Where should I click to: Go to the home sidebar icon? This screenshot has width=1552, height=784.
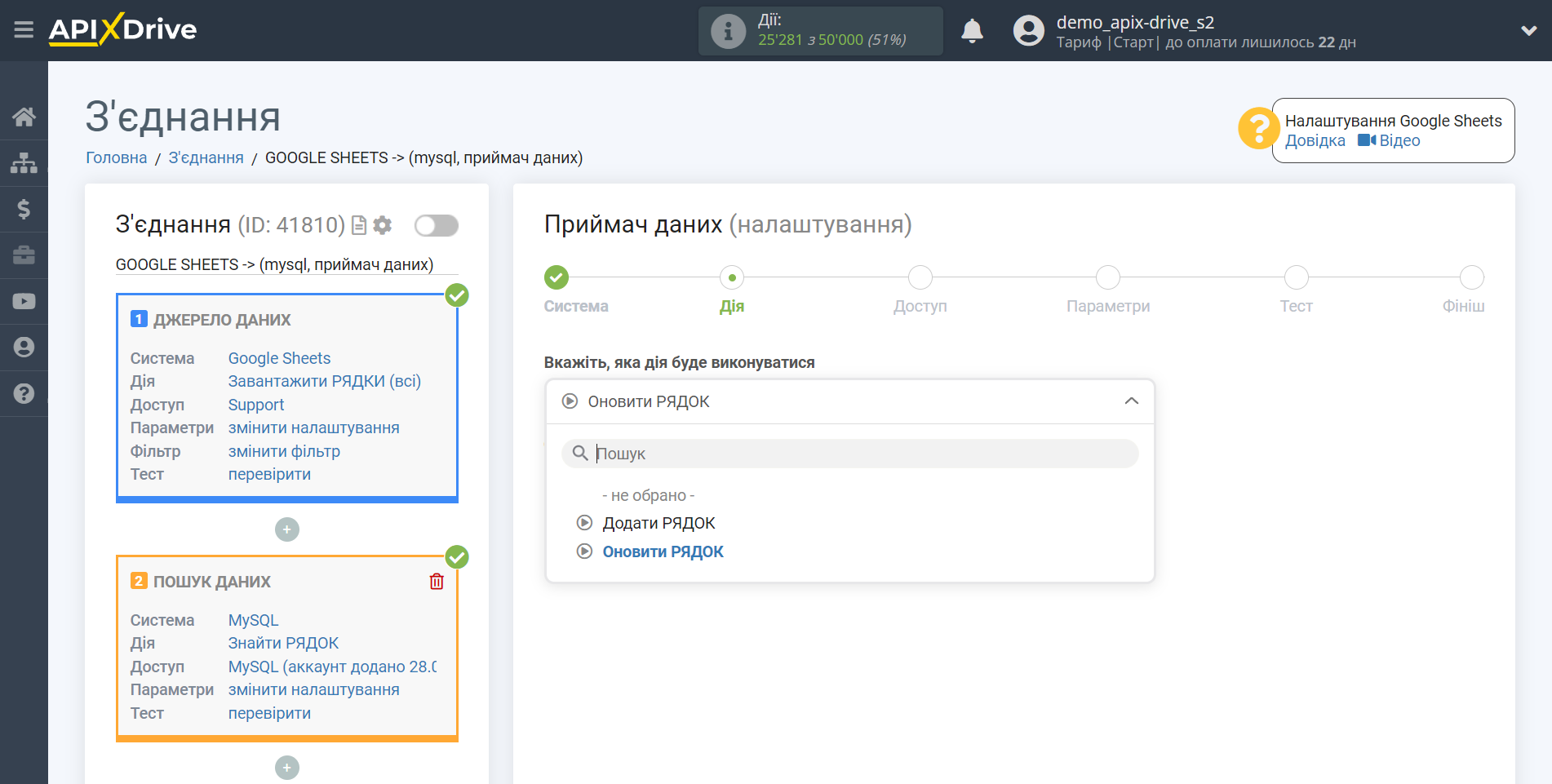tap(24, 117)
